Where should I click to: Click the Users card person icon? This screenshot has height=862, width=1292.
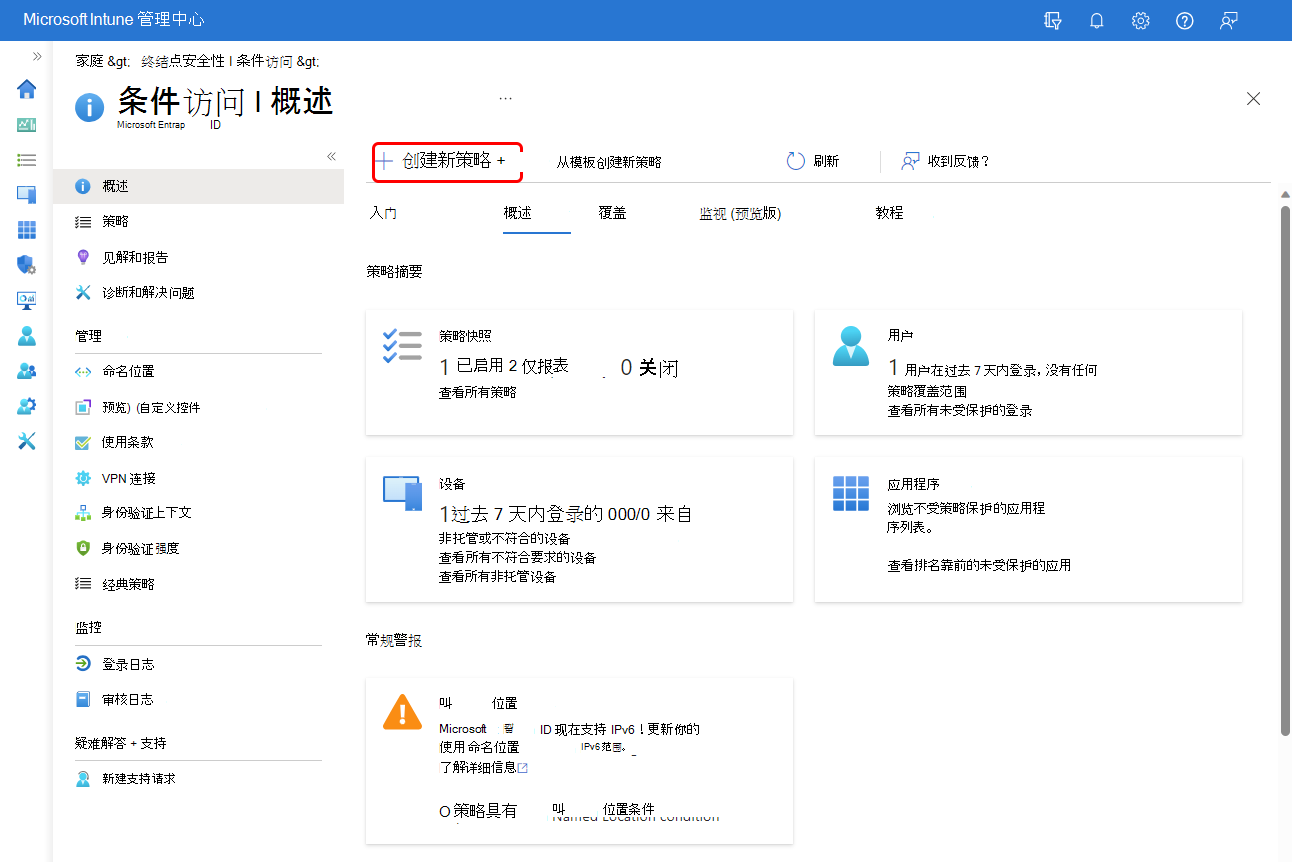tap(852, 347)
